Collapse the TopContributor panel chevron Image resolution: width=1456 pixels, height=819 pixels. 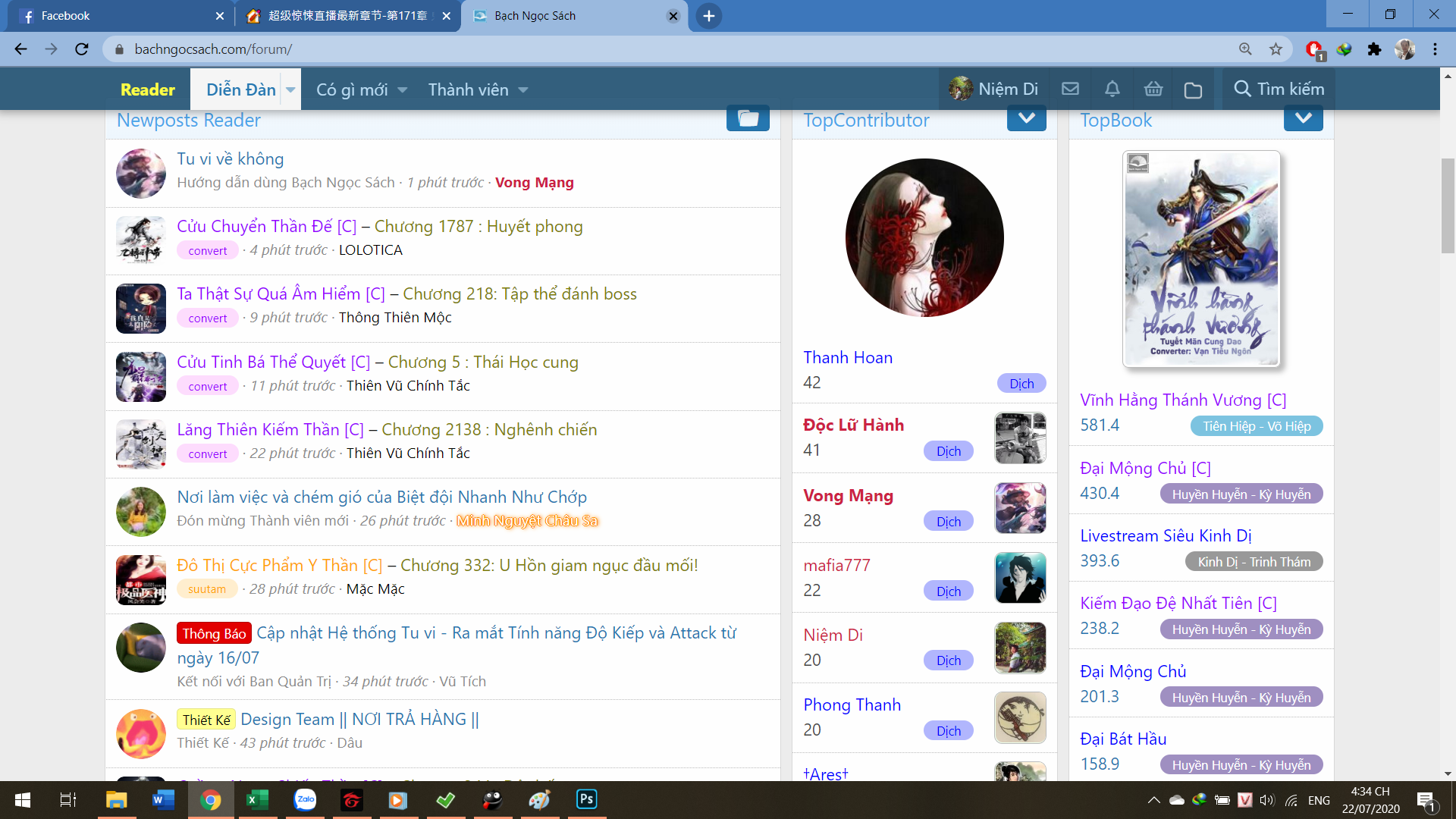coord(1026,119)
